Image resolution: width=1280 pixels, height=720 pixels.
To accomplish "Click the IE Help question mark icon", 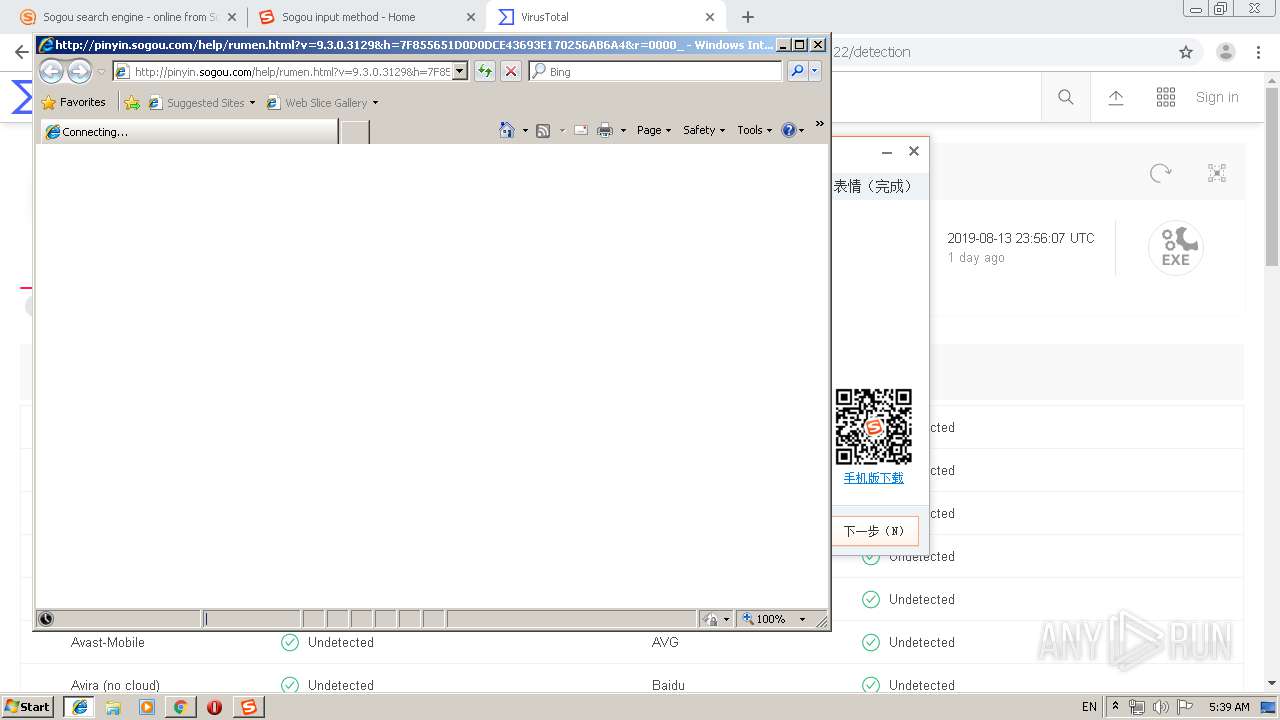I will point(789,130).
